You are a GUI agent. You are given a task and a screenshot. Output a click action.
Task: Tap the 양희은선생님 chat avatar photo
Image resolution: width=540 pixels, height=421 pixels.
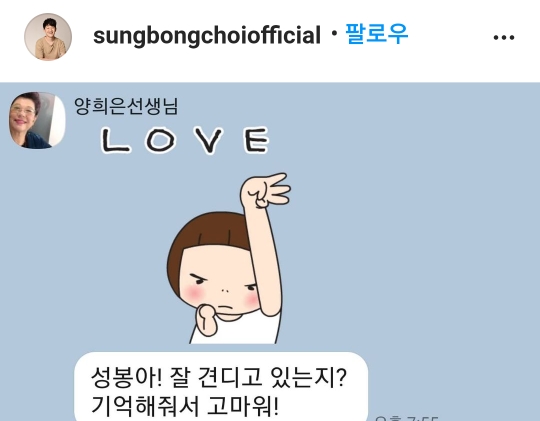coord(37,121)
